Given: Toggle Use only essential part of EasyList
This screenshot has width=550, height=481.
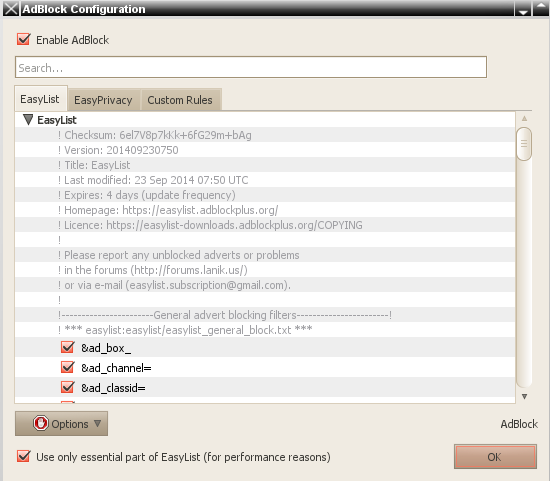Looking at the screenshot, I should 24,456.
